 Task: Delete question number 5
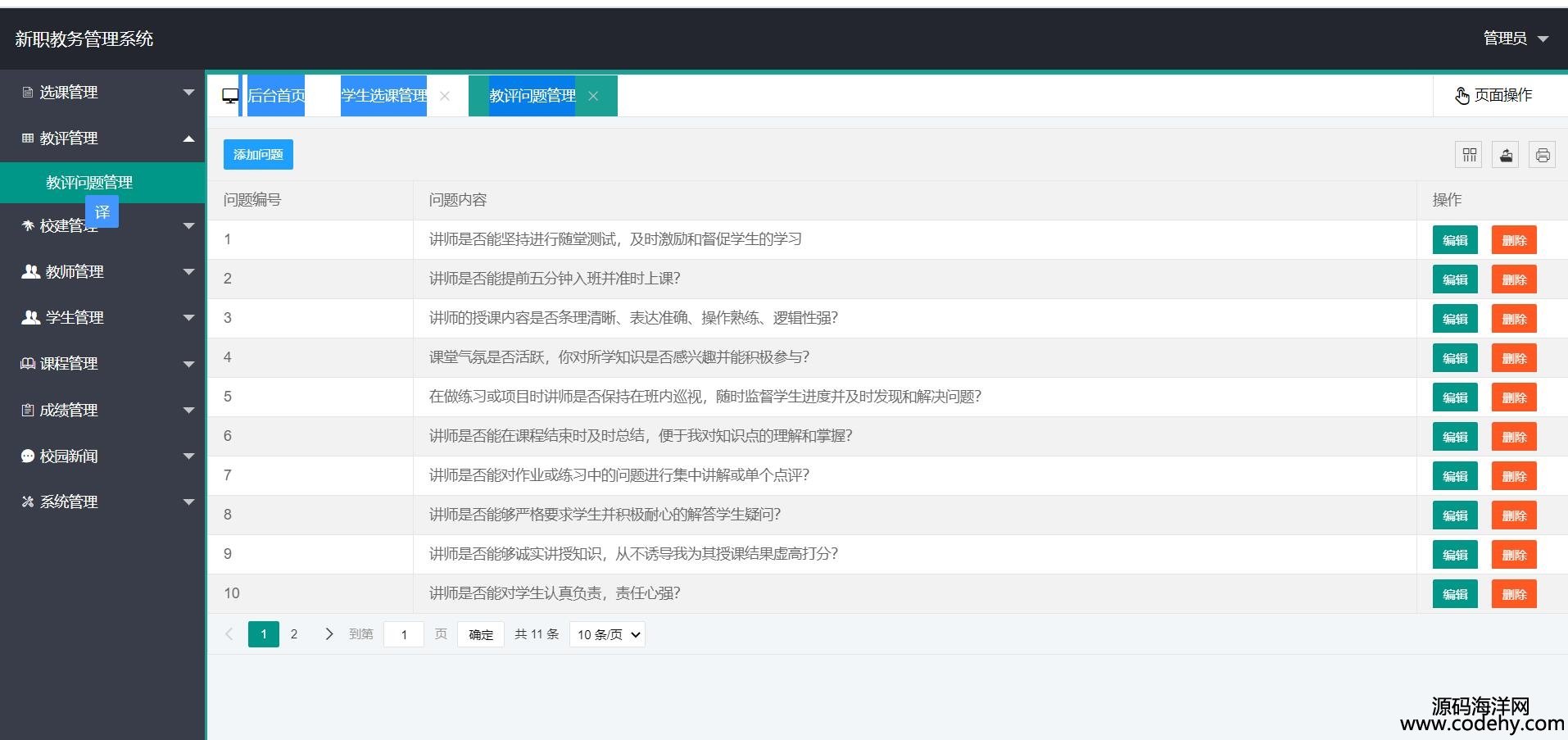click(1514, 397)
